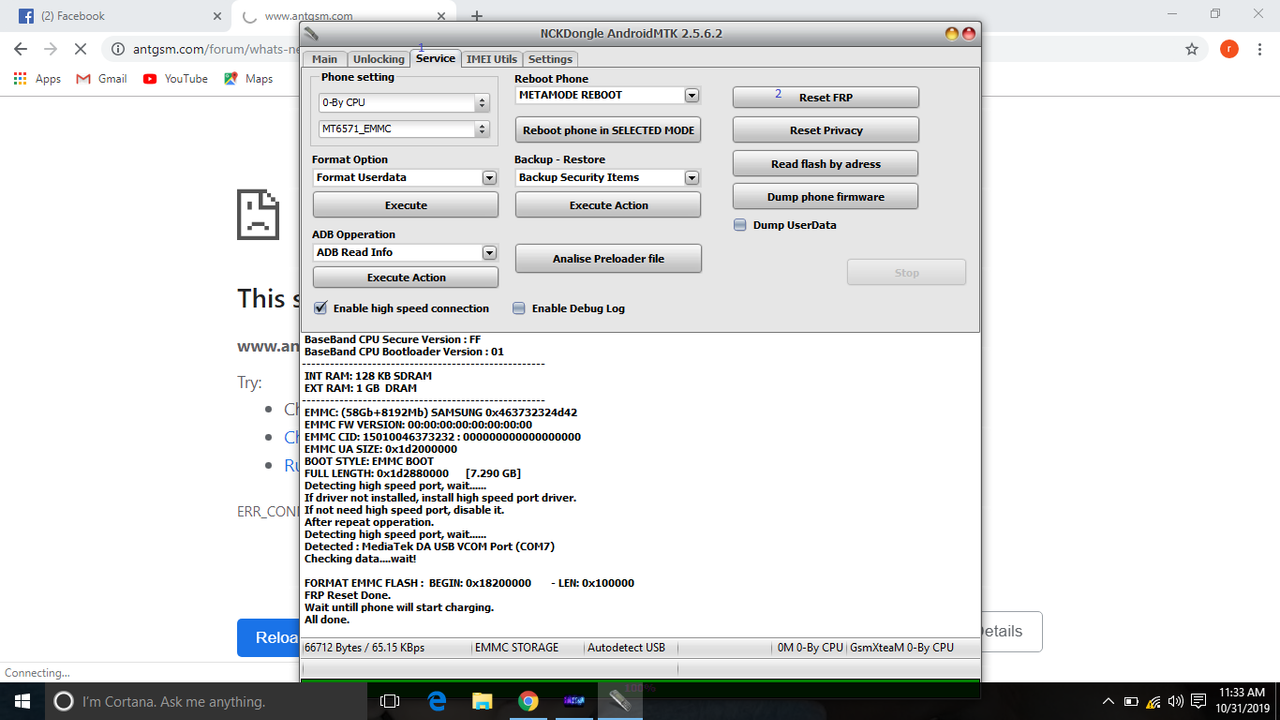Click the NCKDongle title bar dongle icon
Viewport: 1280px width, 720px height.
[312, 33]
